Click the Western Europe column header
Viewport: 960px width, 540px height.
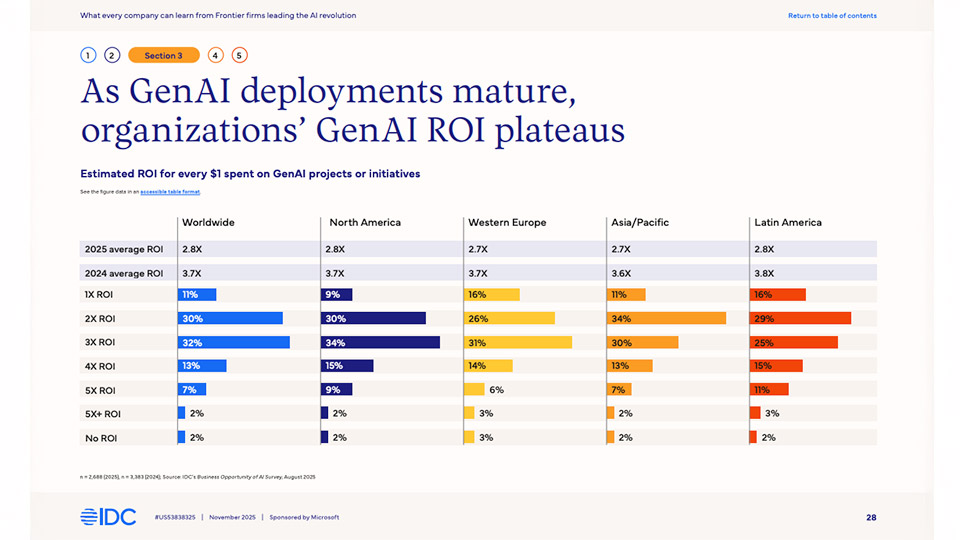click(x=507, y=222)
